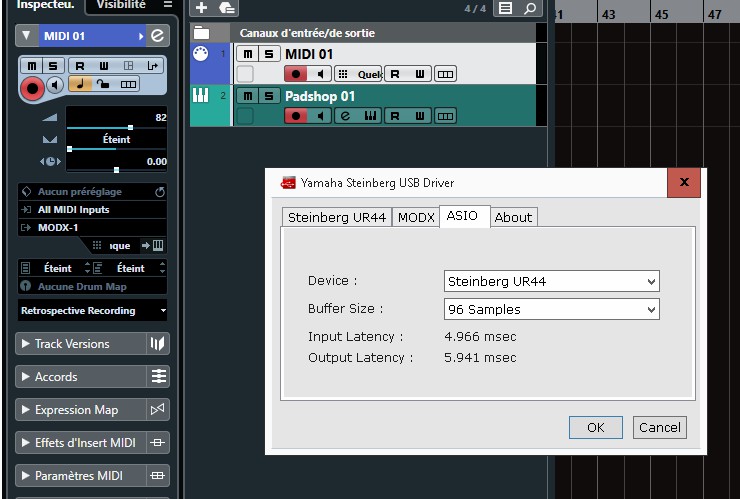Open the About tab

(513, 217)
